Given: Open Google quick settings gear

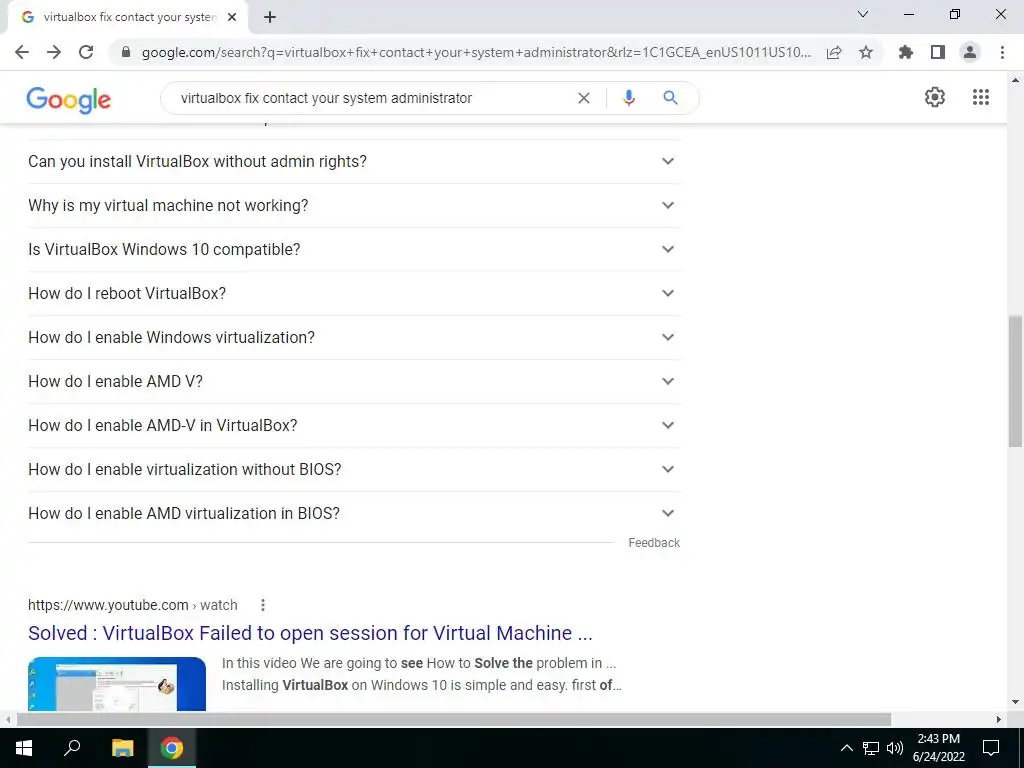Looking at the screenshot, I should (935, 97).
